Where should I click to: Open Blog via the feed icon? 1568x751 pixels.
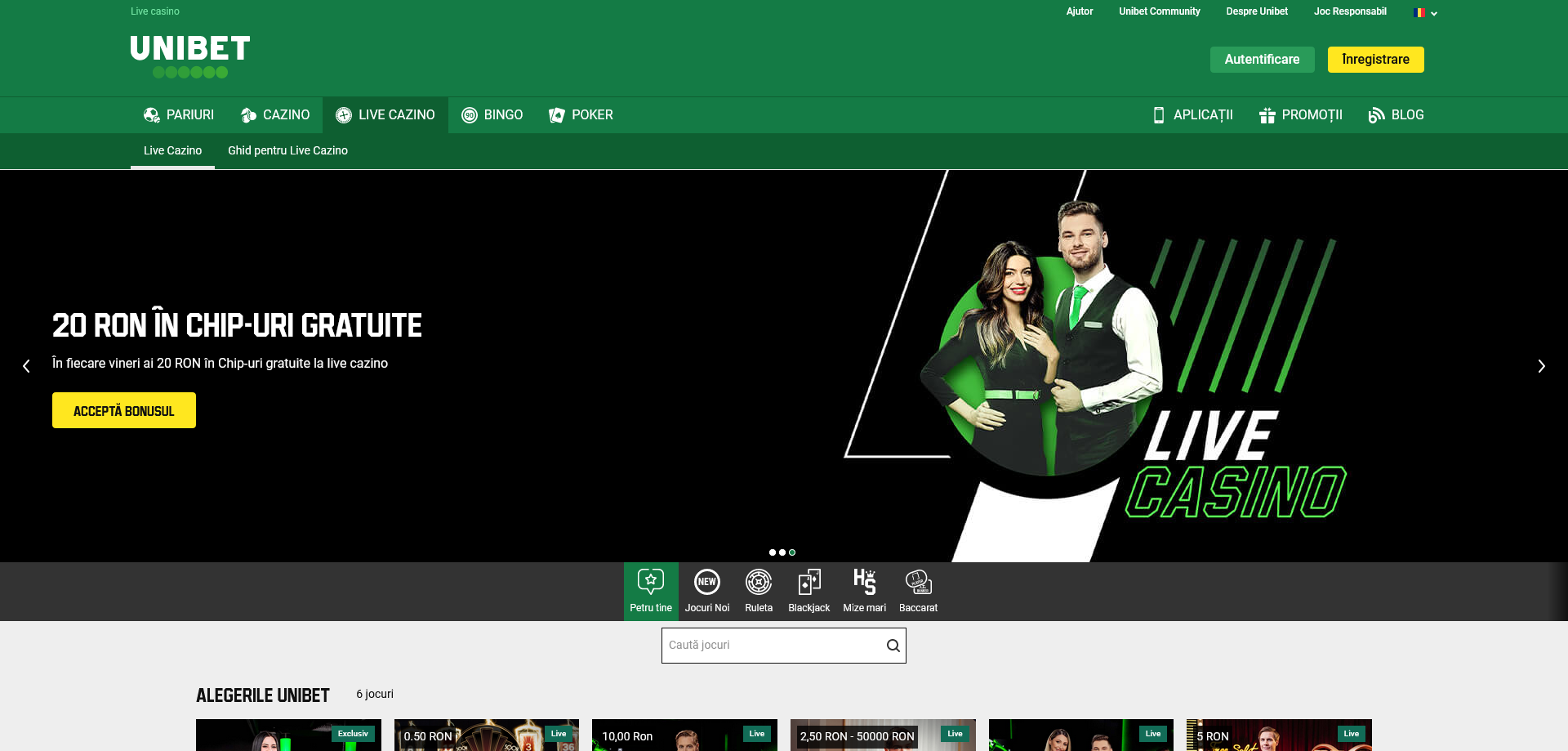coord(1376,115)
